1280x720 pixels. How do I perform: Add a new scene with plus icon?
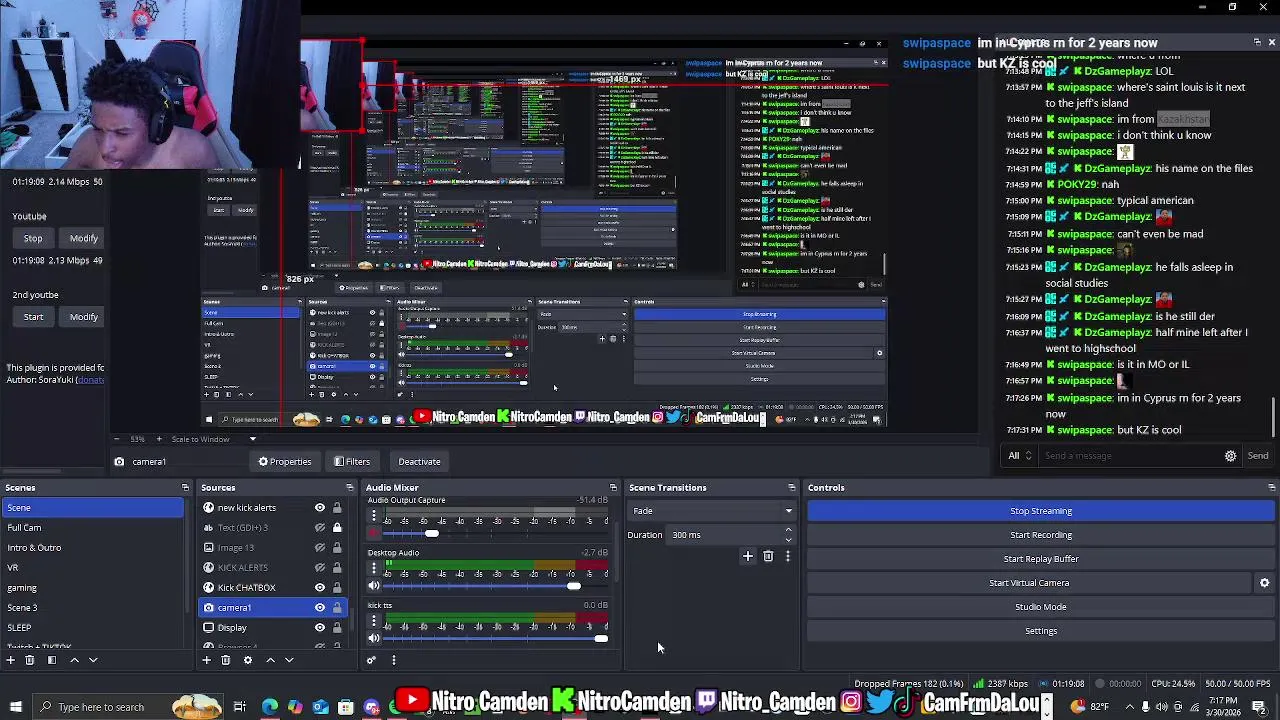pyautogui.click(x=10, y=660)
